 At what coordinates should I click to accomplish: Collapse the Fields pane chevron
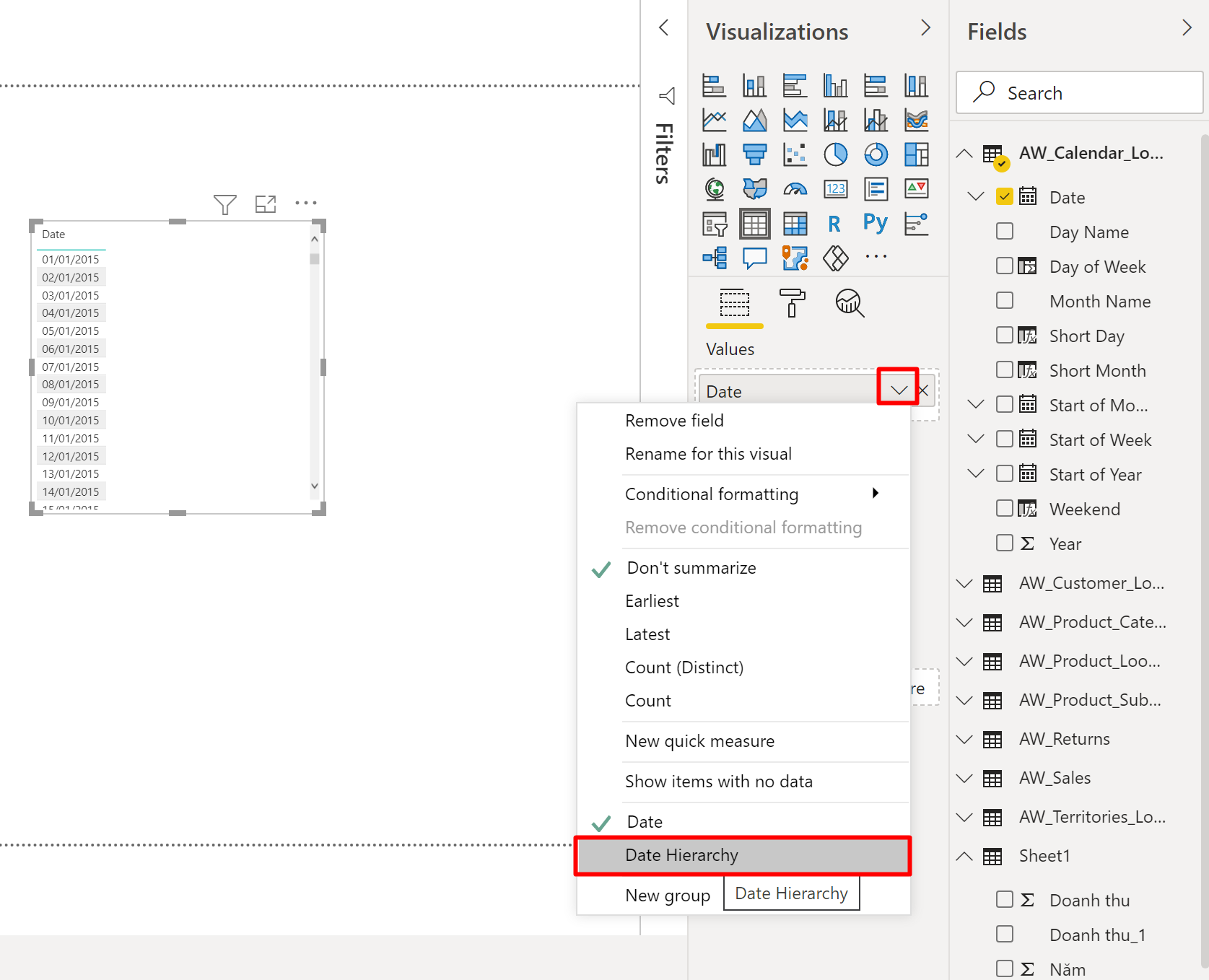[1187, 27]
